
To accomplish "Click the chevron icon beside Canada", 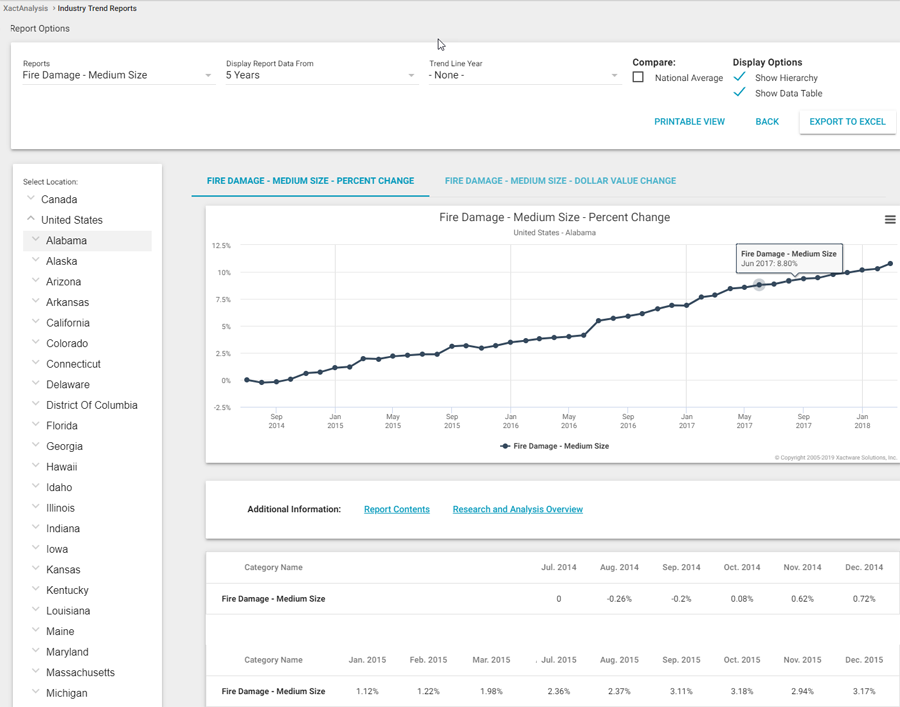I will tap(31, 199).
